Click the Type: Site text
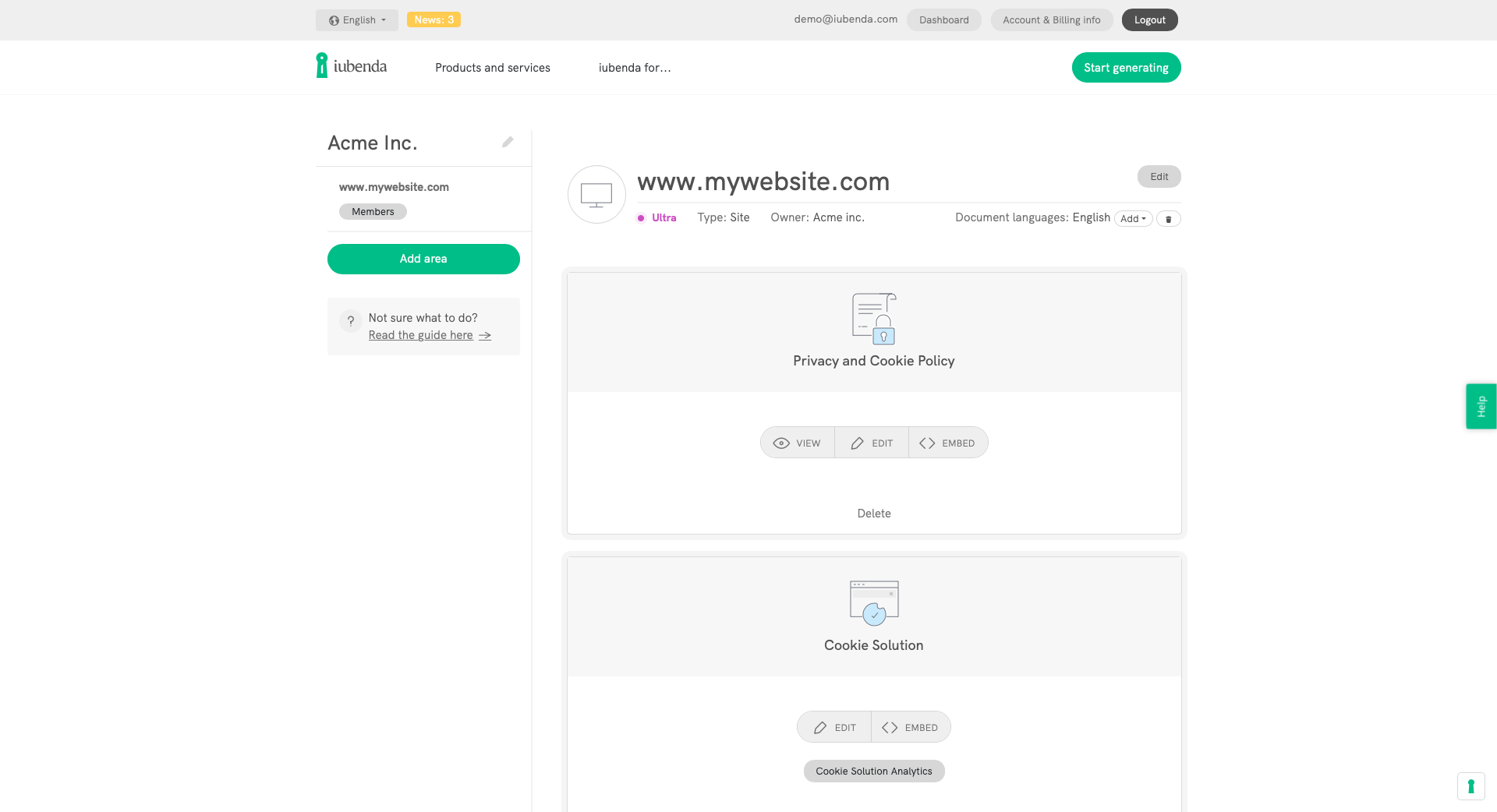 [724, 218]
